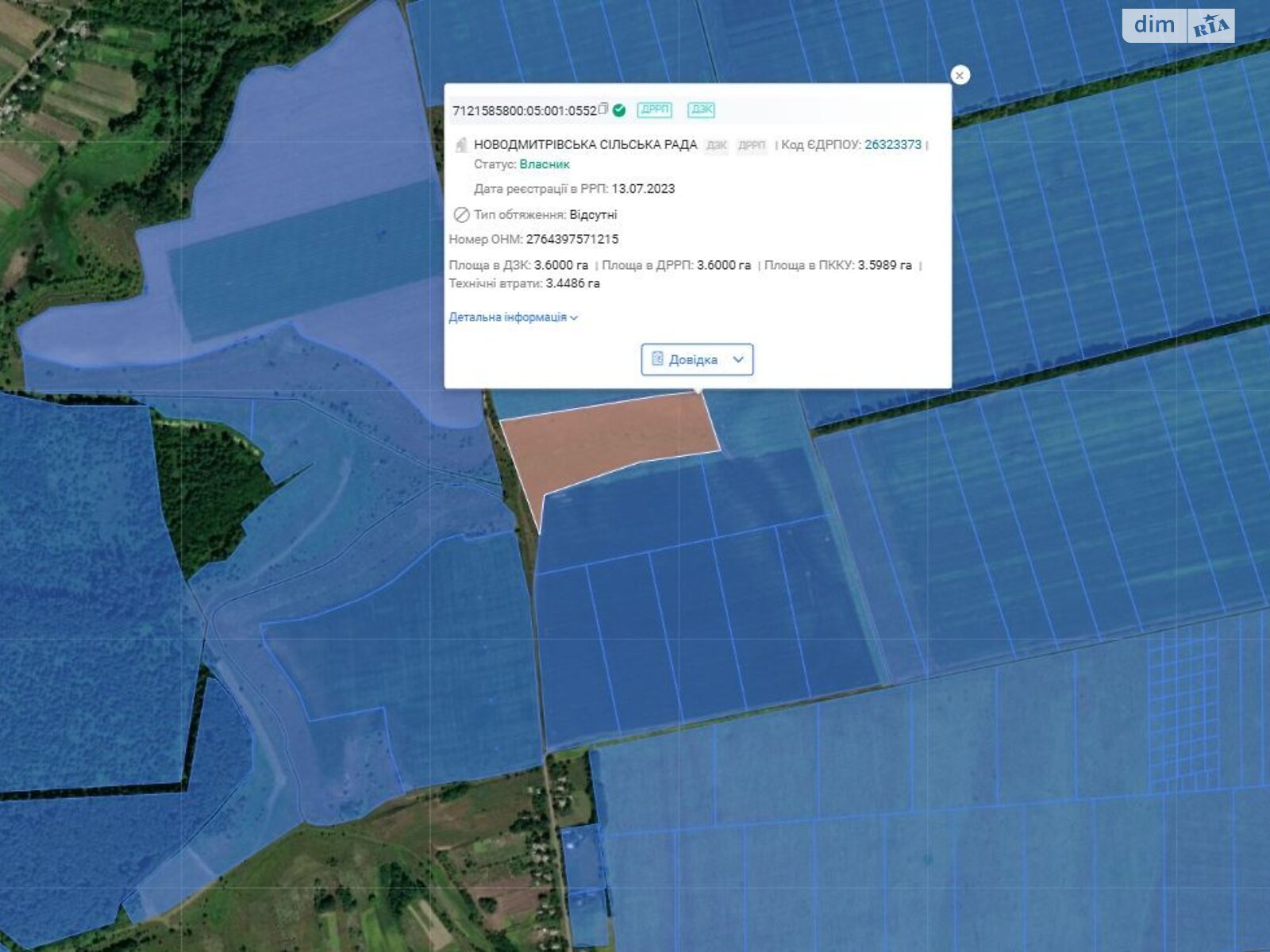The height and width of the screenshot is (952, 1270).
Task: Open the Довідка dropdown arrow
Action: [738, 359]
